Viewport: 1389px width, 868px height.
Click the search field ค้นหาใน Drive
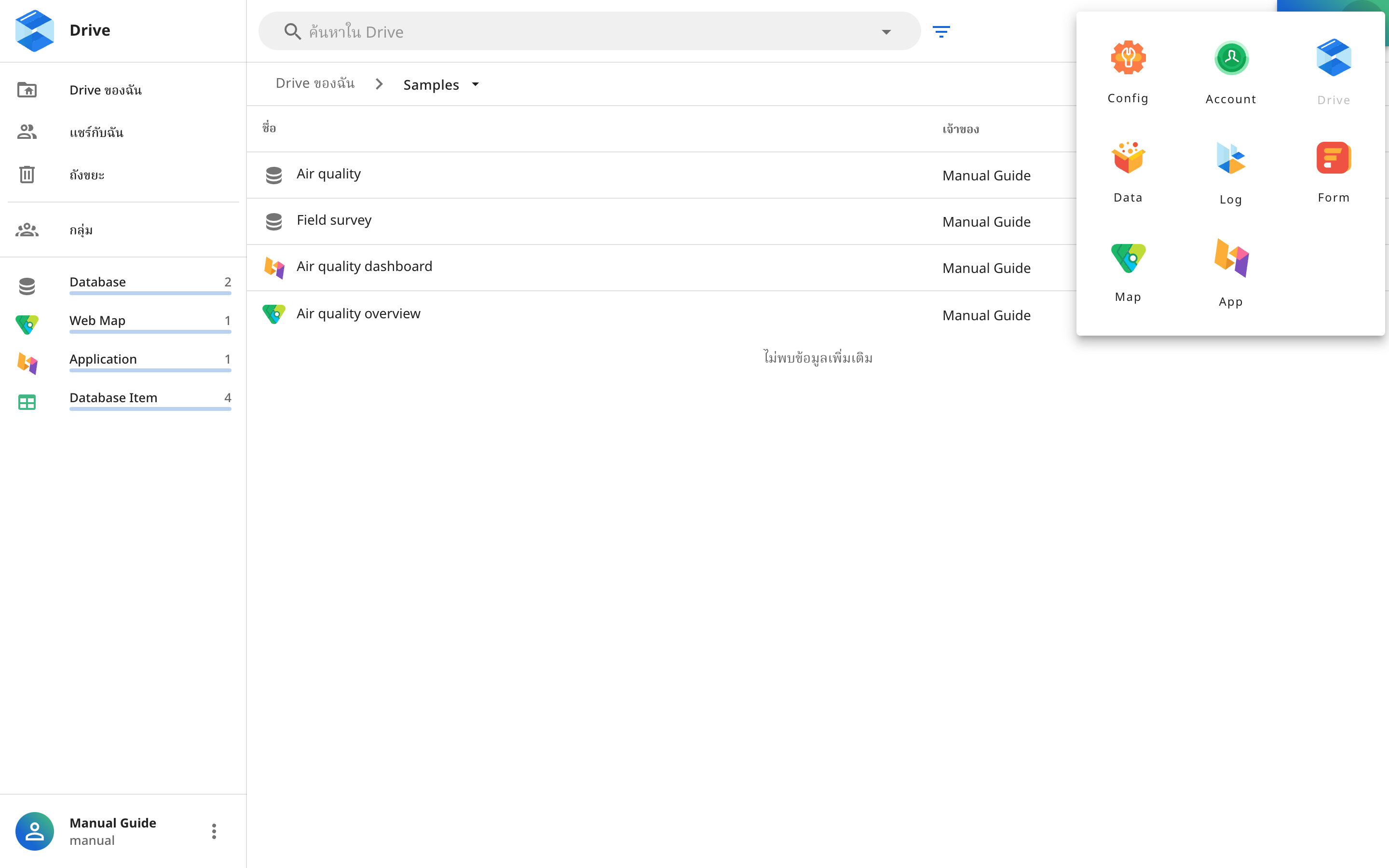coord(589,31)
